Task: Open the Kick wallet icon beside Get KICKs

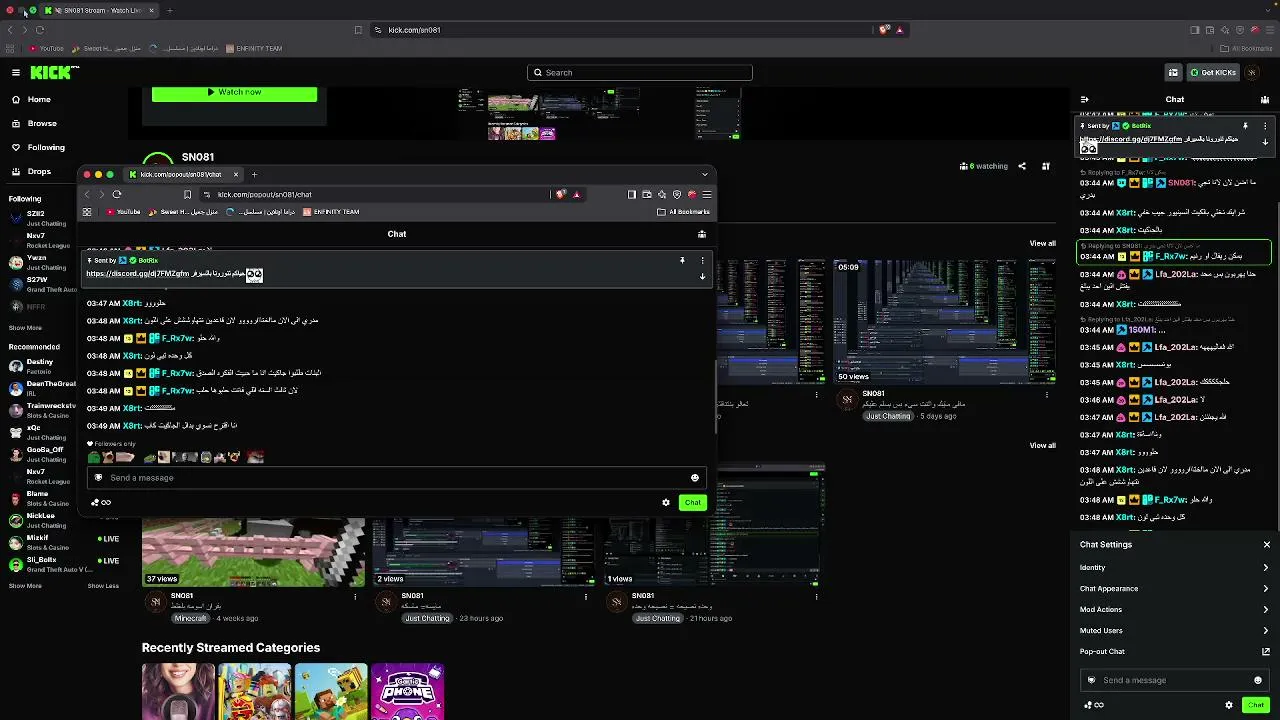Action: [x=1173, y=72]
